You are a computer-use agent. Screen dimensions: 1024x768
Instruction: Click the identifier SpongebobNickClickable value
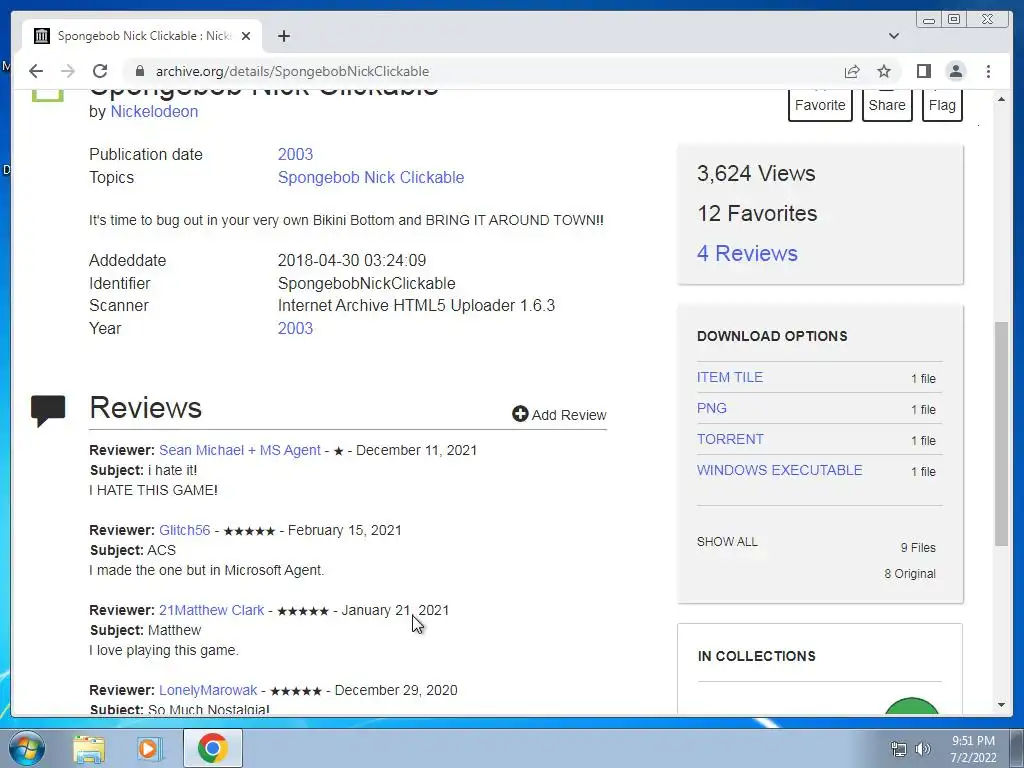pyautogui.click(x=366, y=283)
